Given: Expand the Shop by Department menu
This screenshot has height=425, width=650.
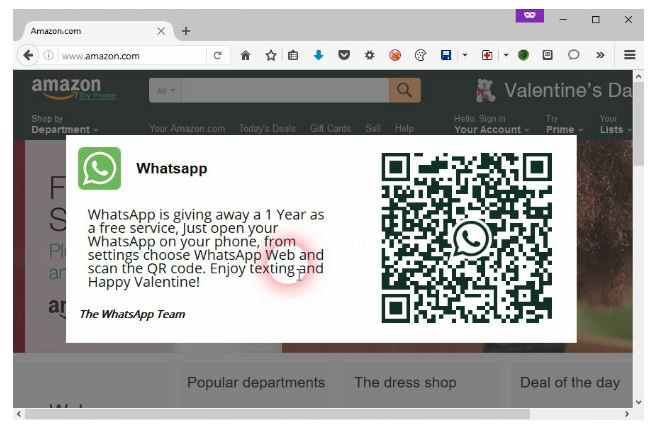Looking at the screenshot, I should coord(64,130).
